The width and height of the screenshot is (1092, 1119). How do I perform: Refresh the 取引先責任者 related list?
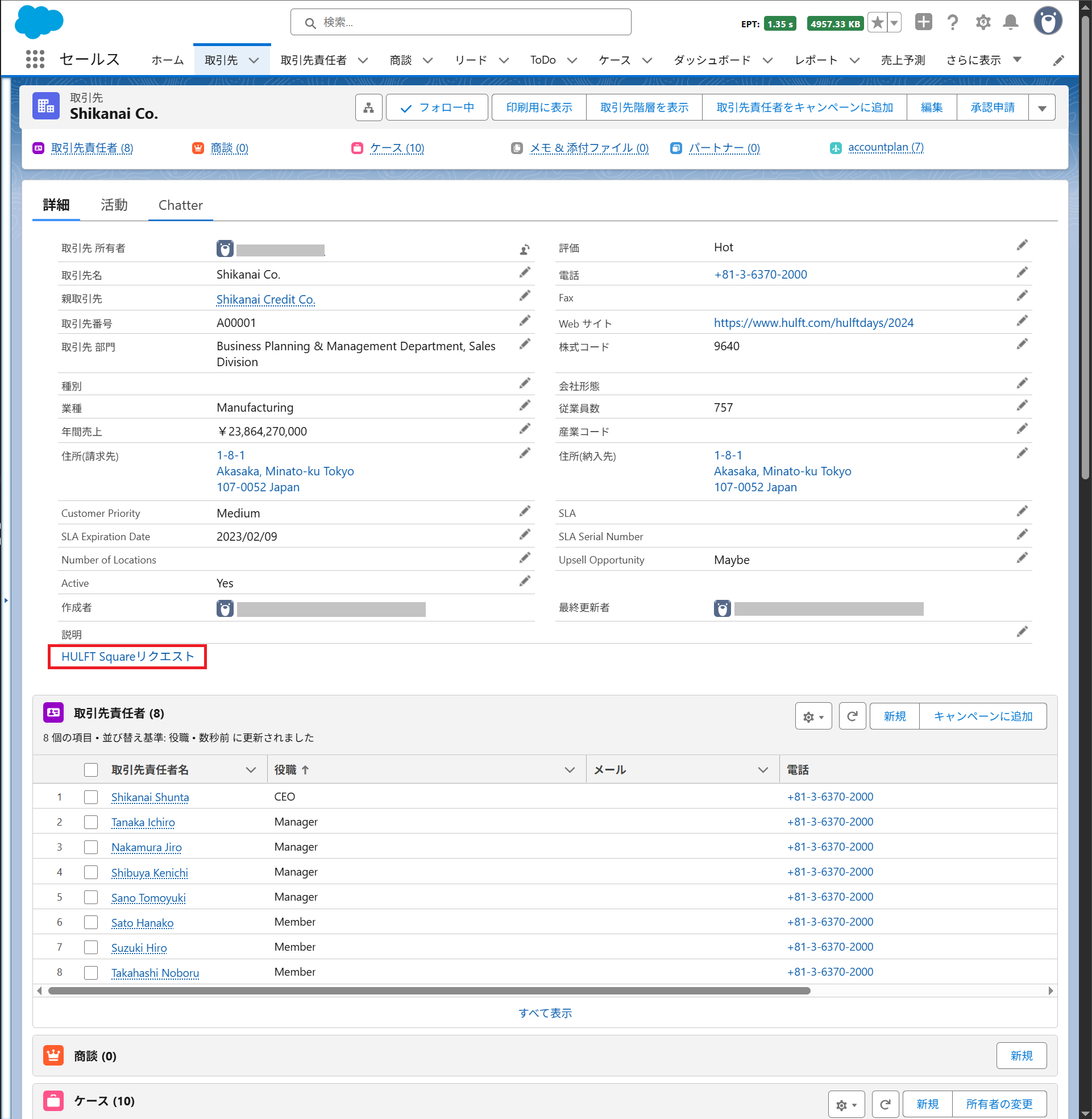tap(852, 716)
